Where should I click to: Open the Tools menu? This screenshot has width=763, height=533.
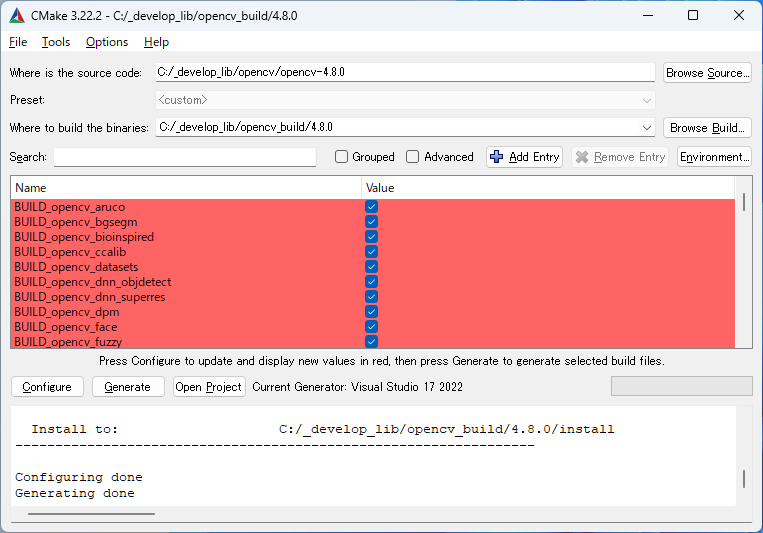pyautogui.click(x=56, y=42)
